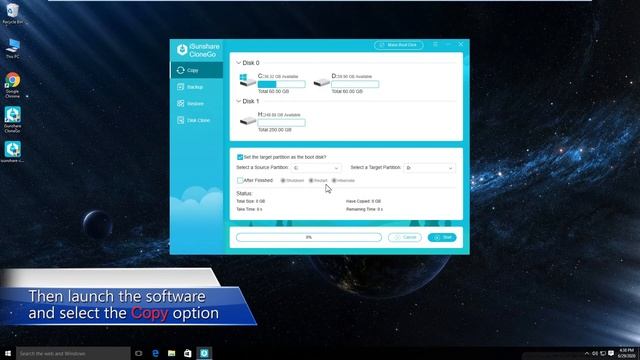The height and width of the screenshot is (360, 640).
Task: Open Google Chrome desktop icon
Action: 13,85
